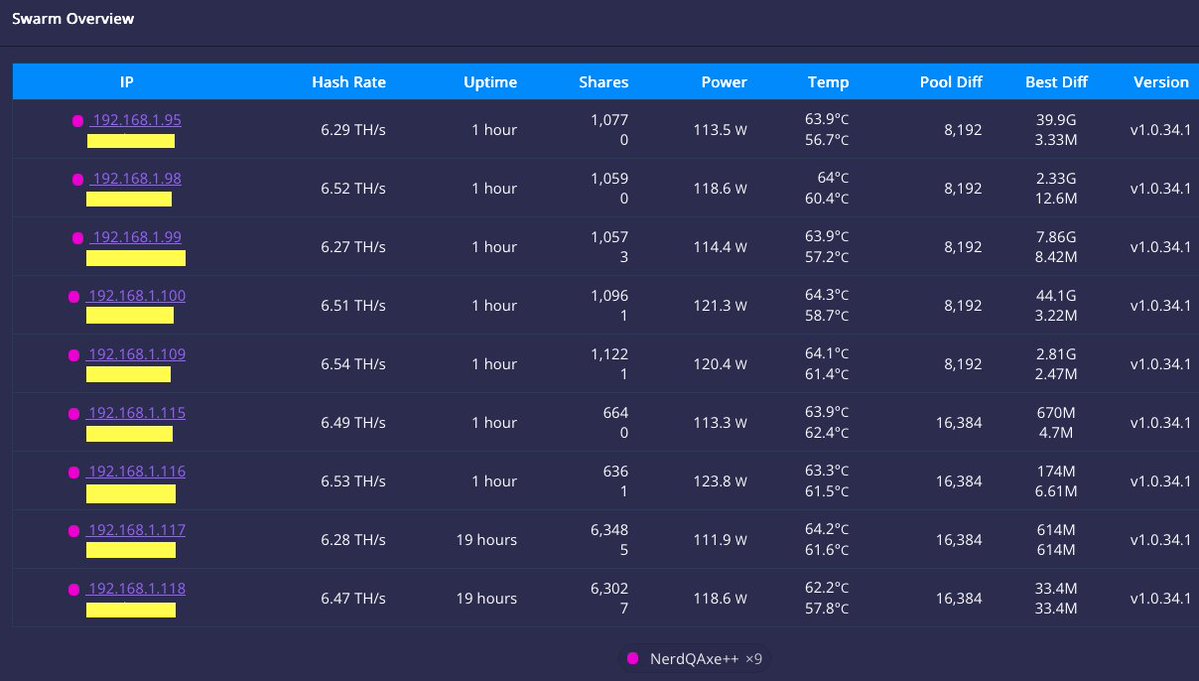
Task: Click the Uptime column header
Action: (x=490, y=82)
